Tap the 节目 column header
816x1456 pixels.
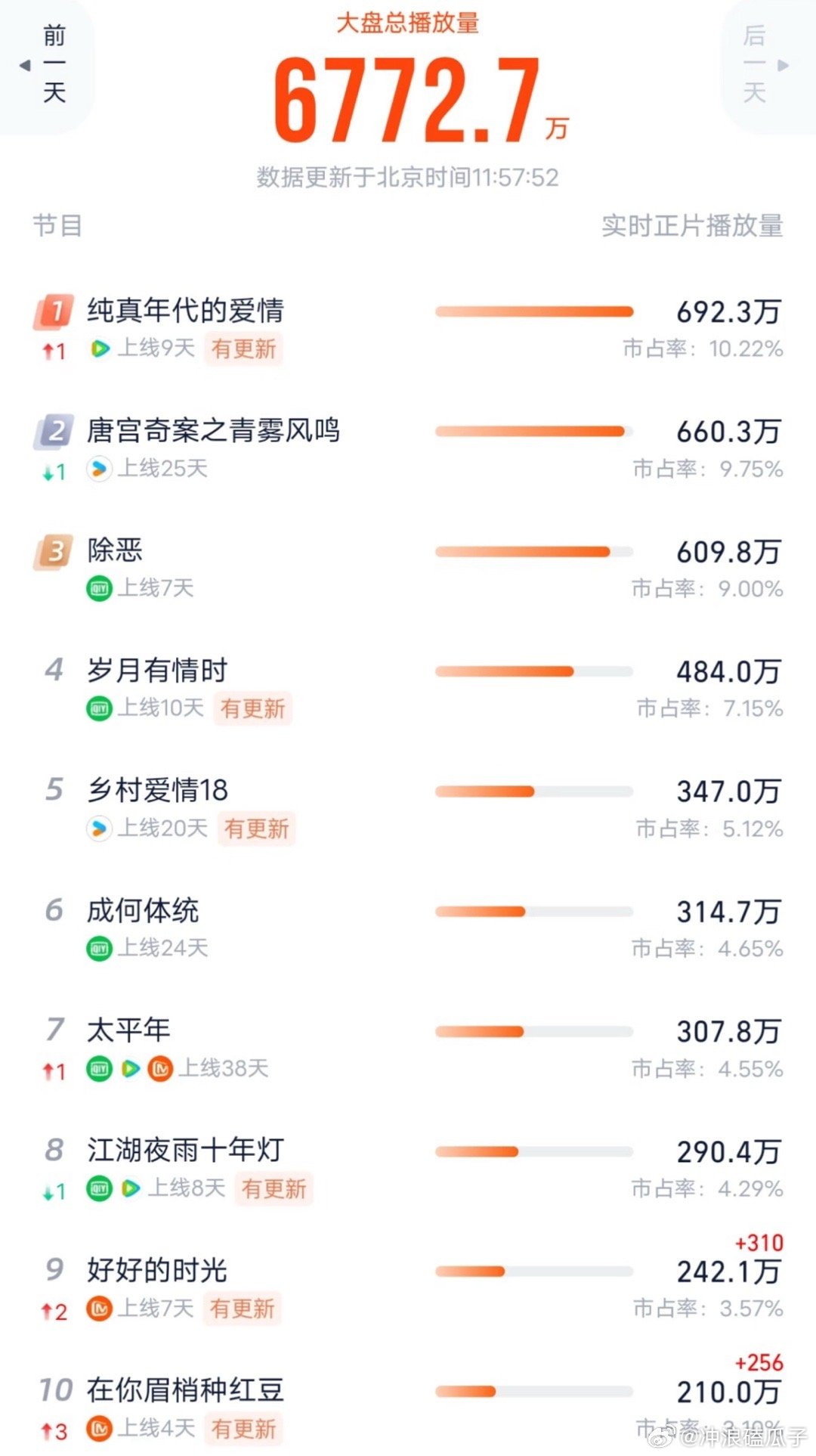[57, 225]
